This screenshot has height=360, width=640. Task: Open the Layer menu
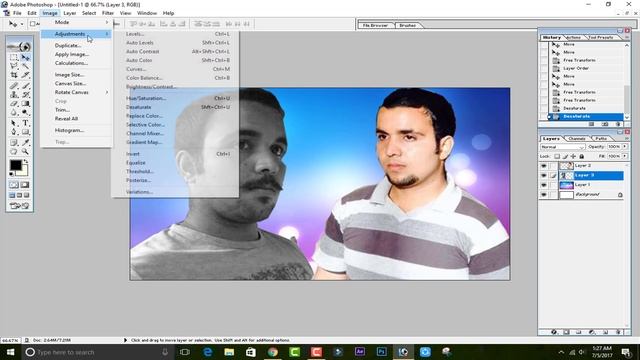pos(69,13)
